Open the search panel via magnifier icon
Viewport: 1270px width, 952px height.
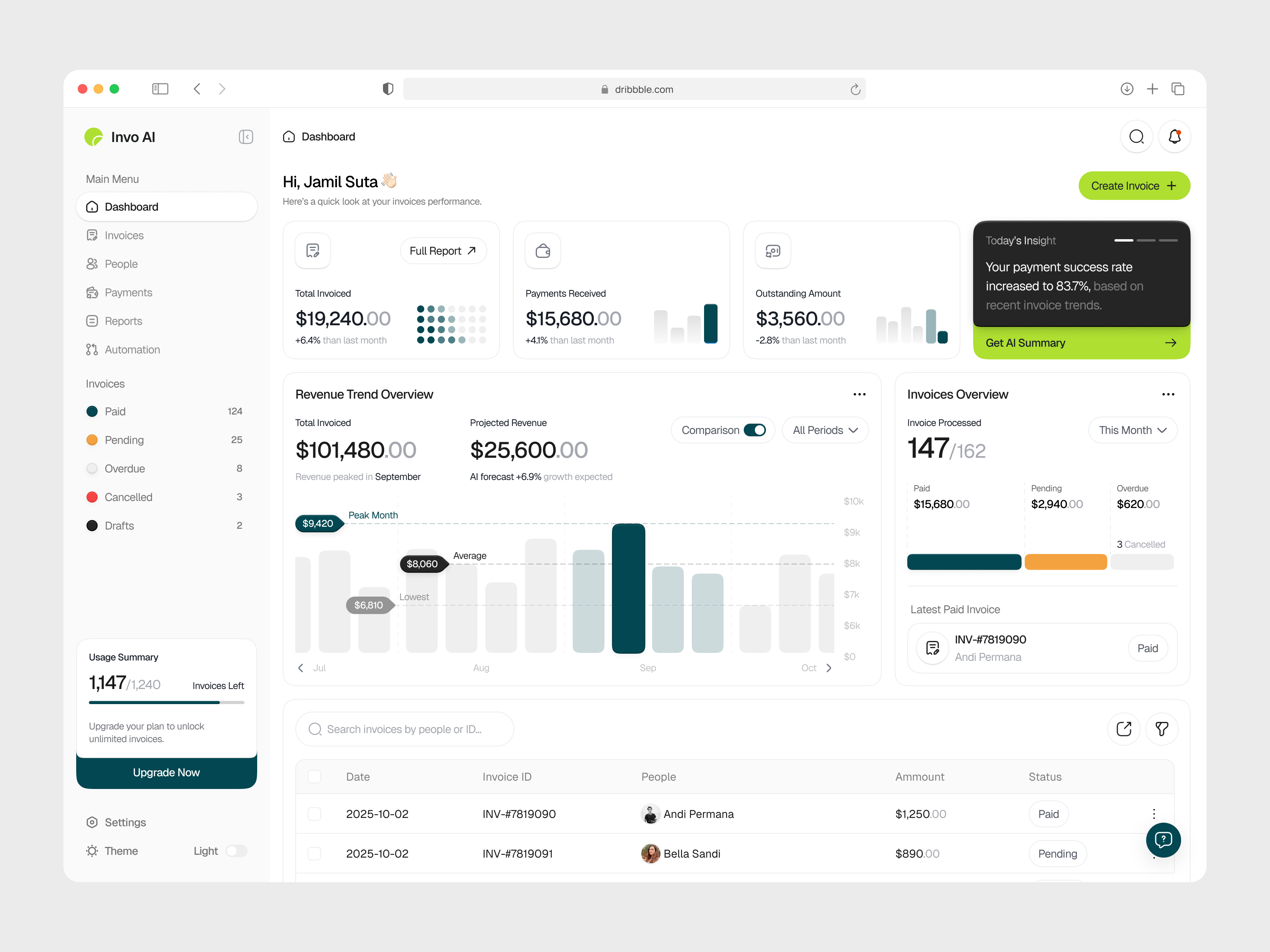tap(1136, 136)
